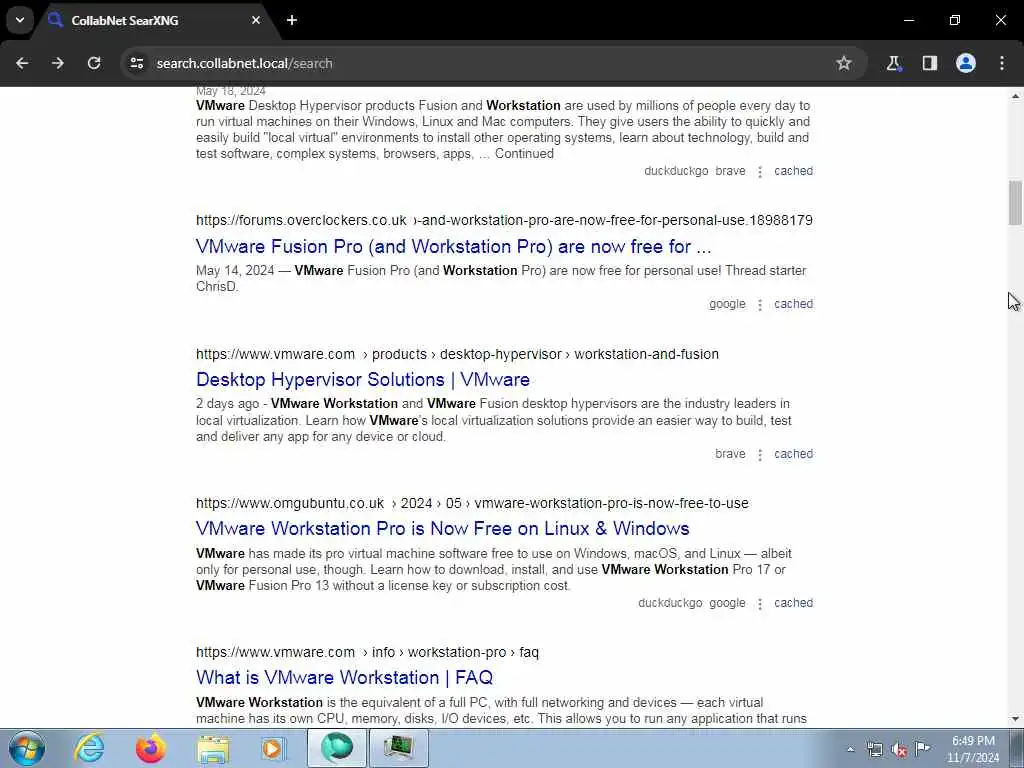Expand options dots beside overclockers result's cached
Screen dimensions: 1024x768
pyautogui.click(x=760, y=304)
